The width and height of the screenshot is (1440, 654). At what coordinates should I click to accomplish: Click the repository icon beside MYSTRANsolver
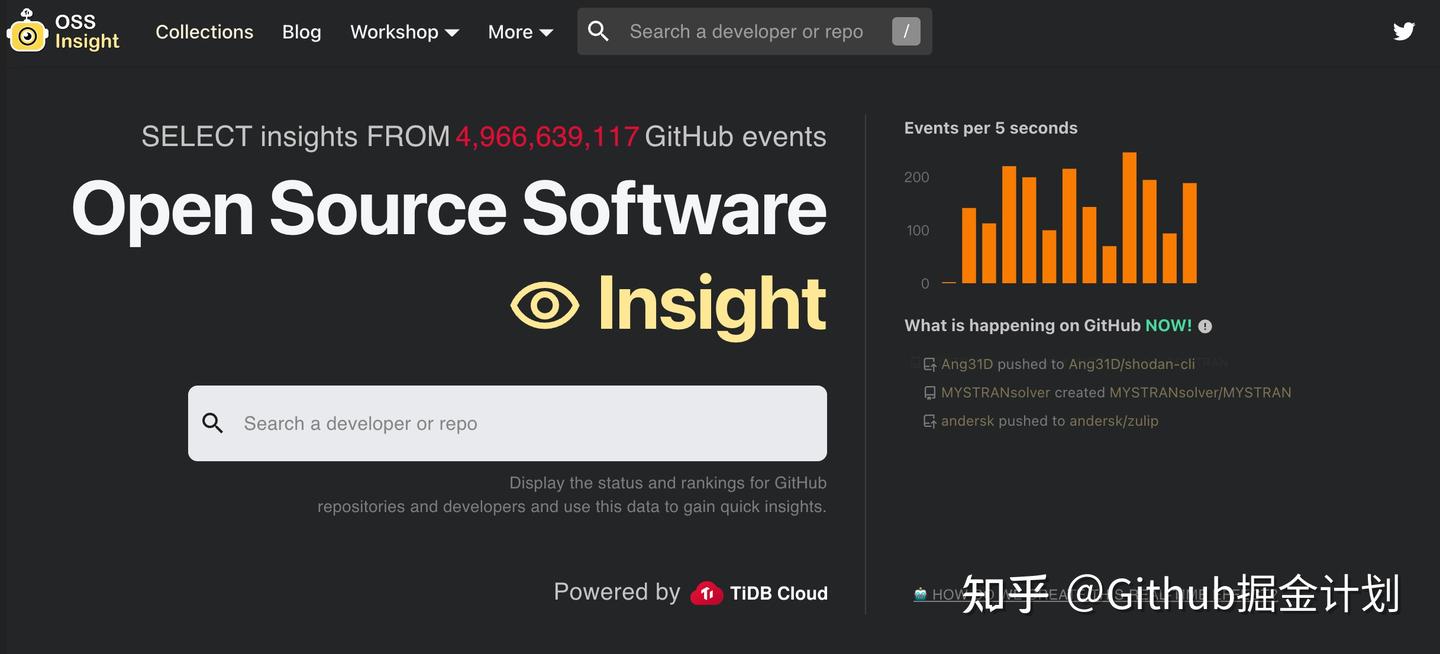tap(929, 392)
